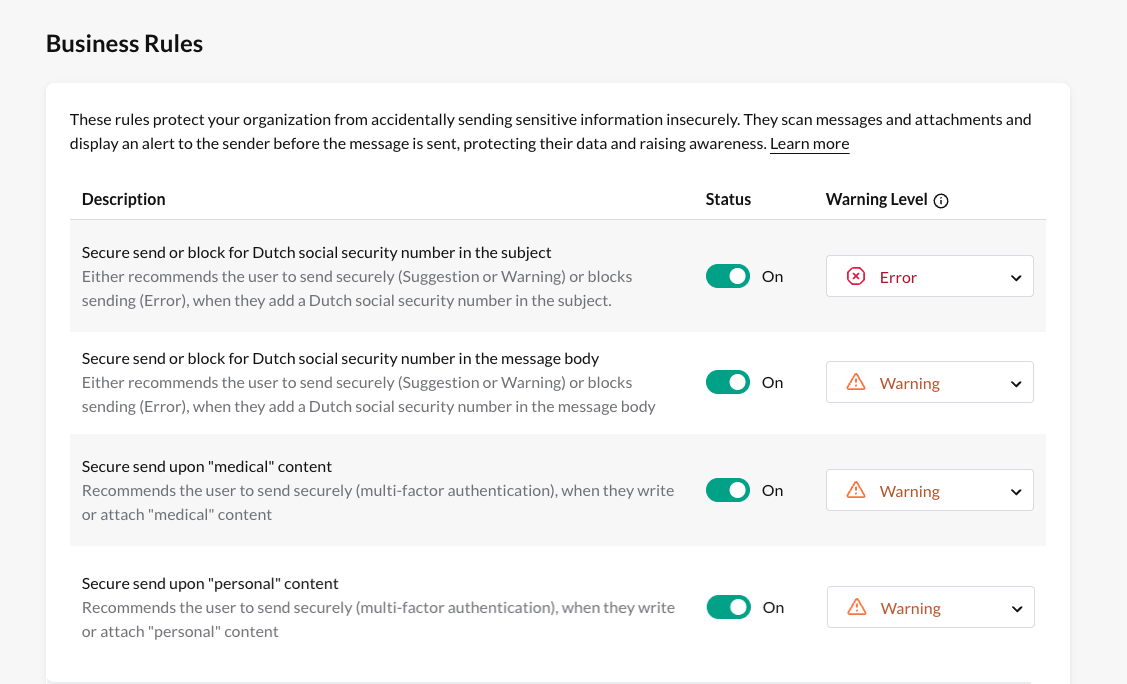The width and height of the screenshot is (1127, 684).
Task: Turn off the Dutch SSN message body toggle
Action: [728, 383]
